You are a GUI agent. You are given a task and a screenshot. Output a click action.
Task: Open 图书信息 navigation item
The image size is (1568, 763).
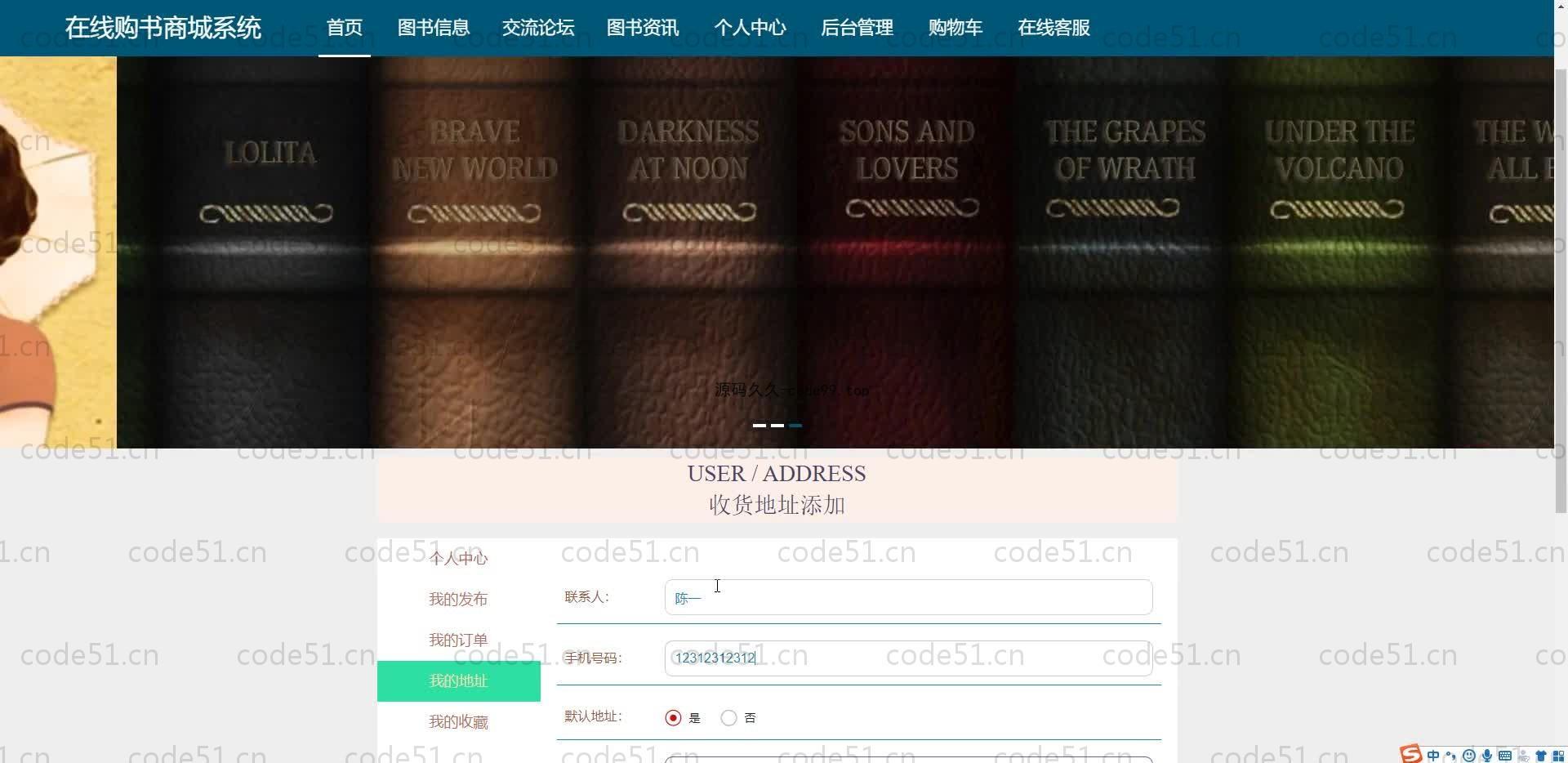[x=434, y=28]
